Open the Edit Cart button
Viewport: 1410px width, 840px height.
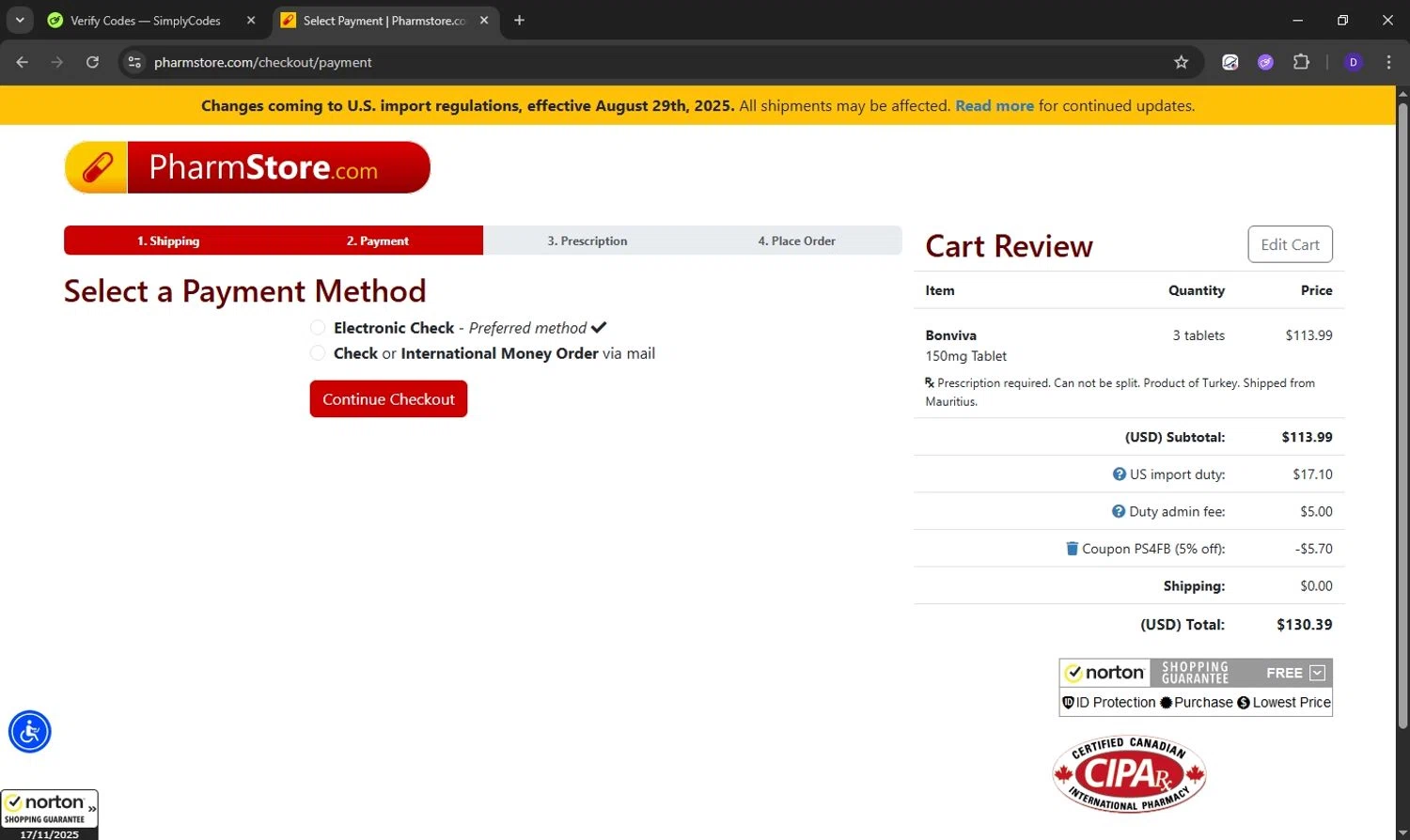click(1290, 244)
